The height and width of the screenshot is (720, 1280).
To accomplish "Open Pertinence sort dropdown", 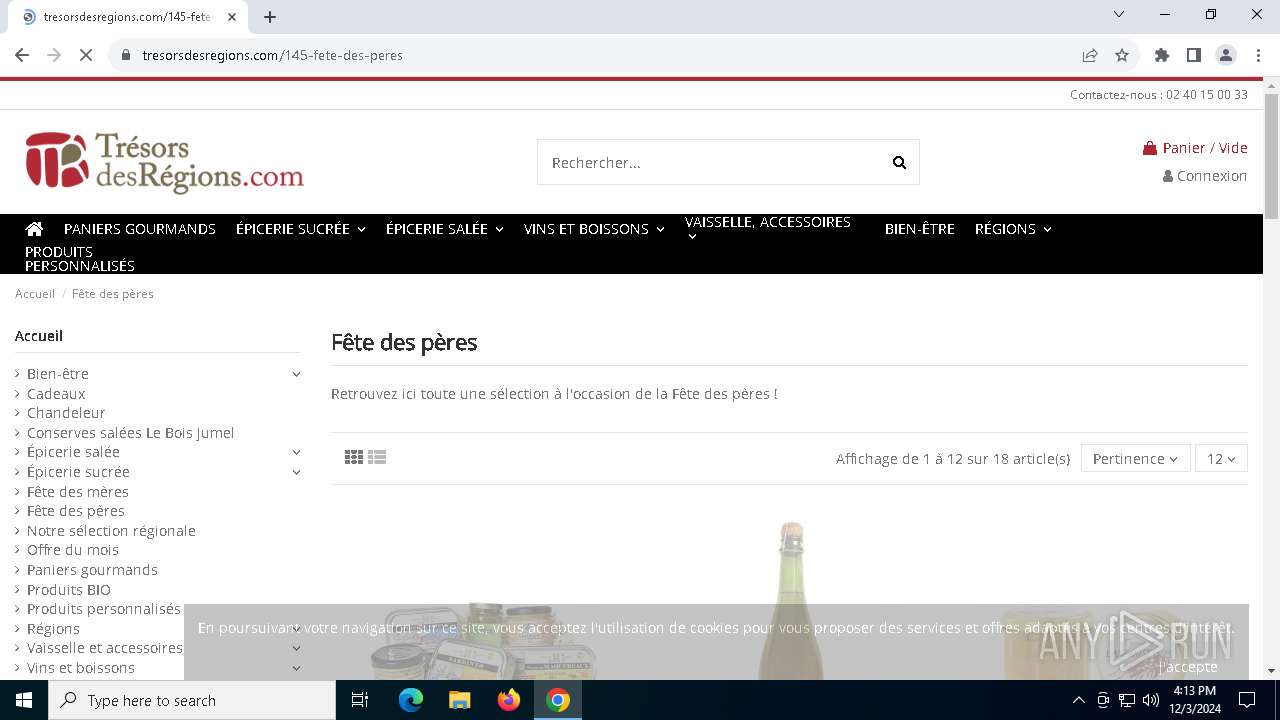I will 1135,459.
